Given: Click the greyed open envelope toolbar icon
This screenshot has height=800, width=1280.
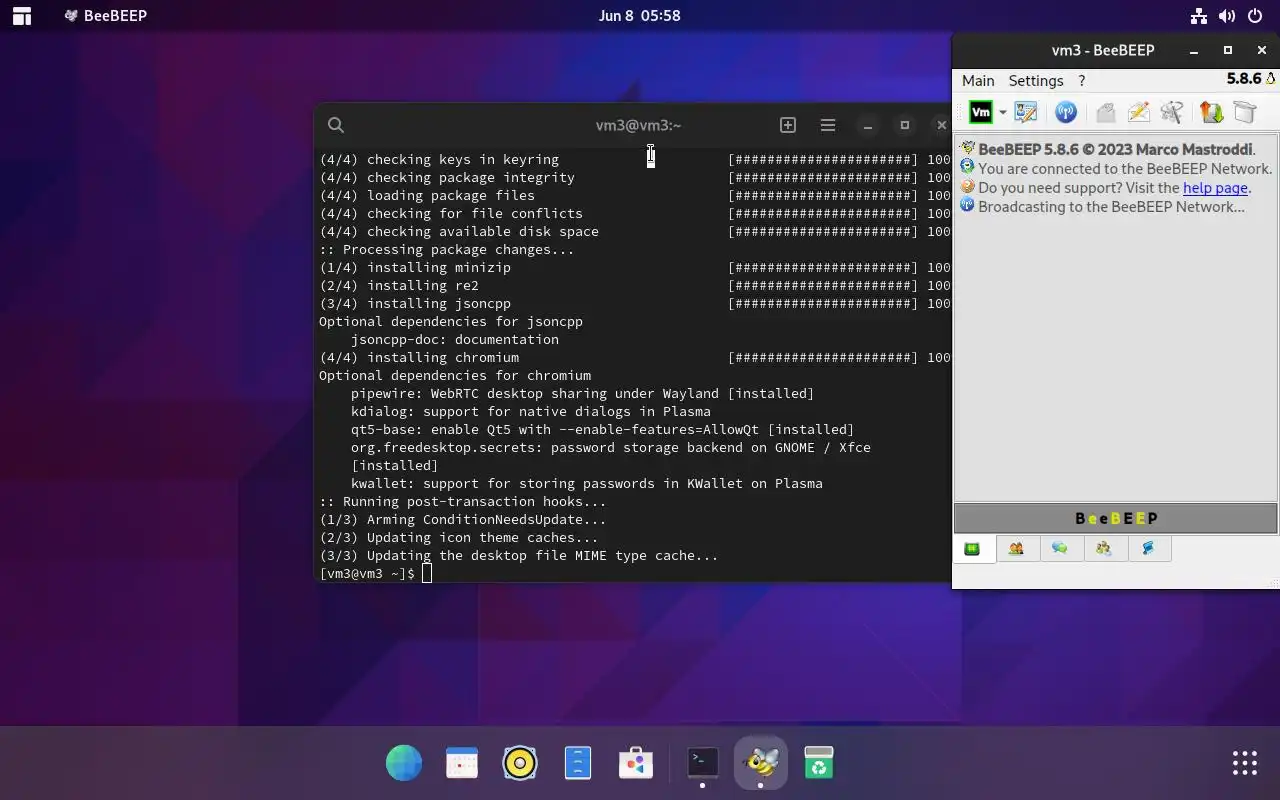Looking at the screenshot, I should coord(1105,112).
